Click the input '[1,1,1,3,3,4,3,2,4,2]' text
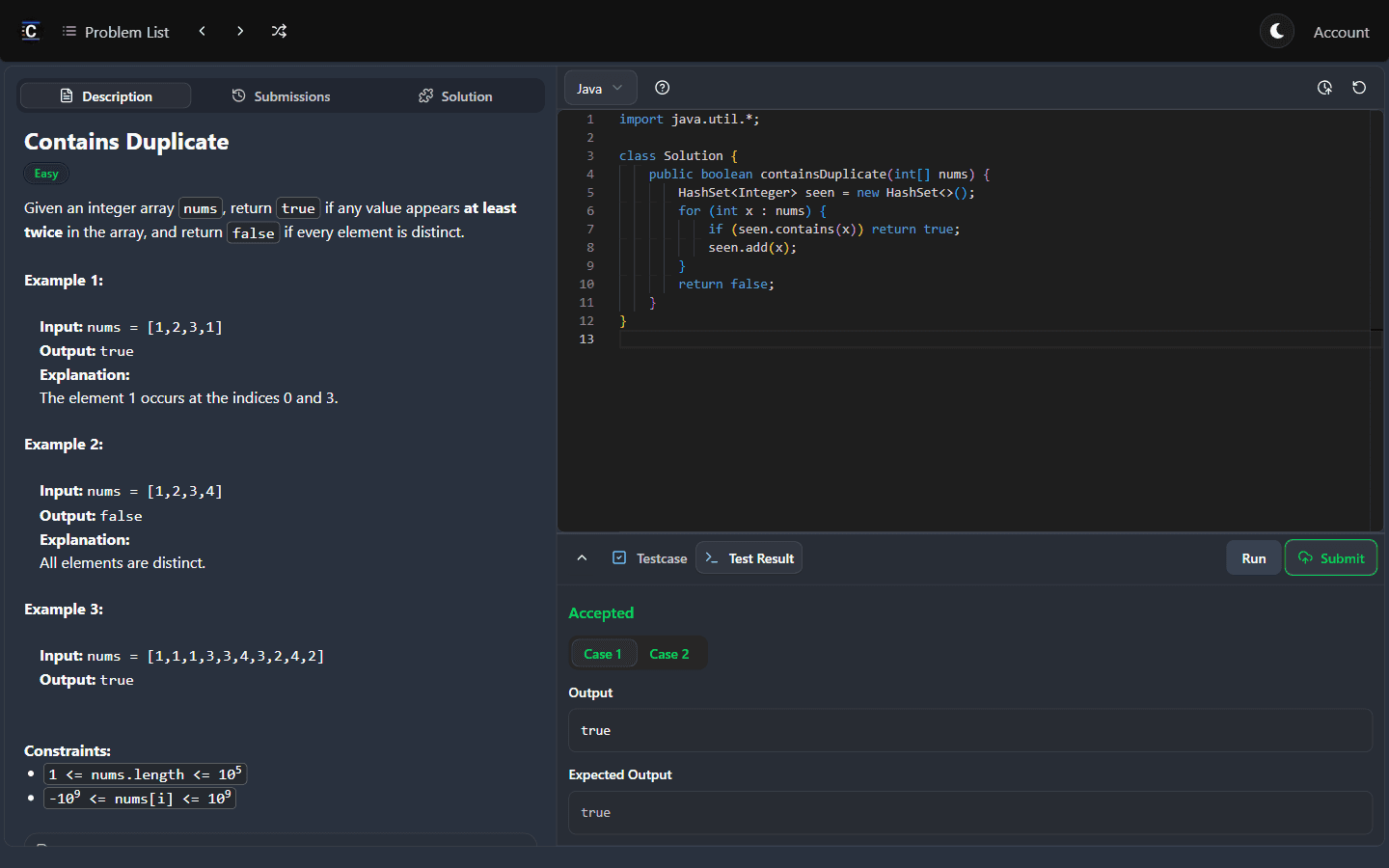1389x868 pixels. coord(235,656)
